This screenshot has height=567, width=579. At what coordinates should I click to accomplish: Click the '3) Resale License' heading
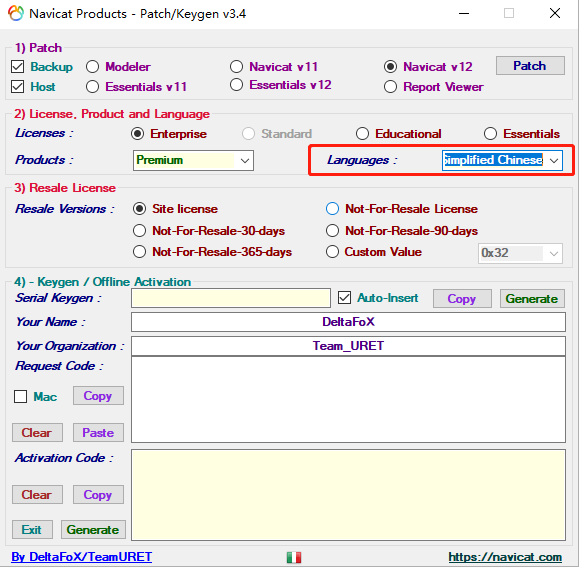point(65,188)
